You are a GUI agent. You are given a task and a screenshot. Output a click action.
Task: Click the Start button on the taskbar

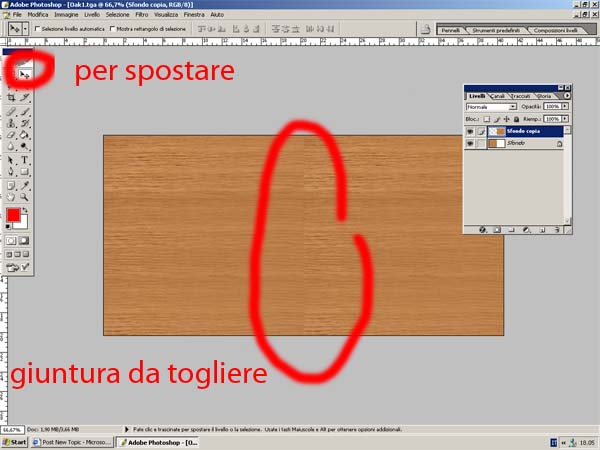pyautogui.click(x=15, y=441)
